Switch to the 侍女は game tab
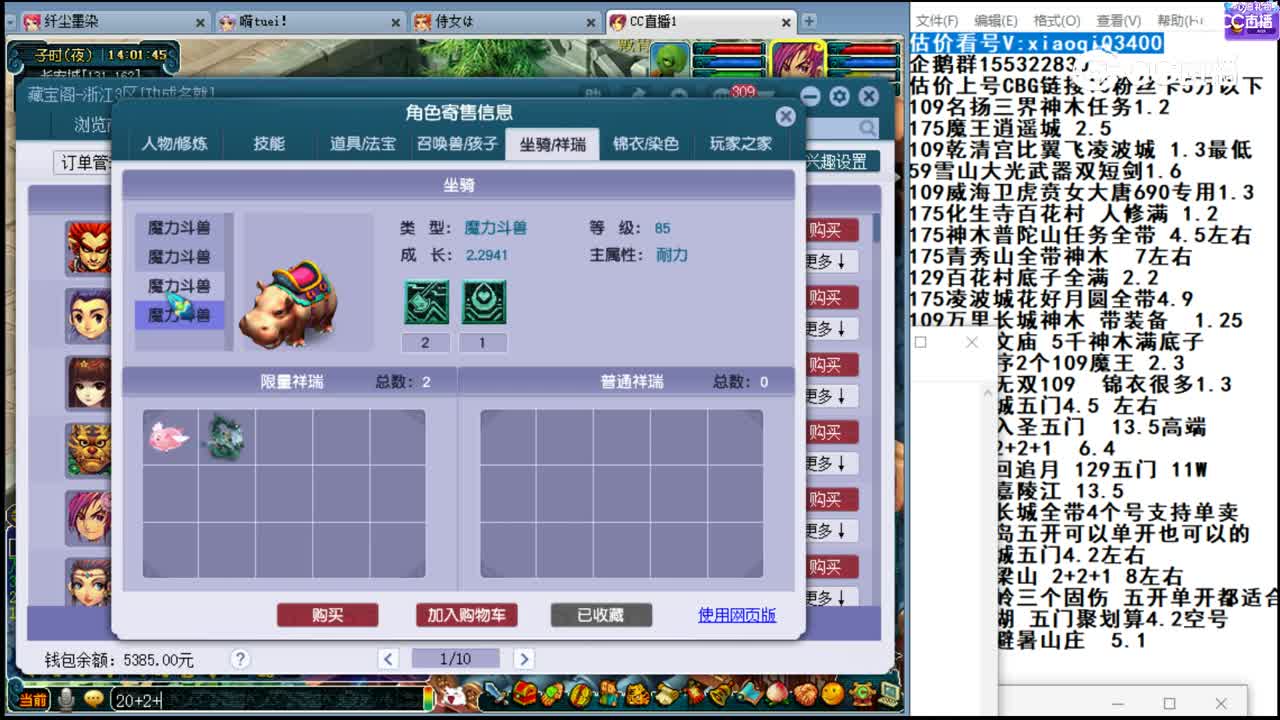The width and height of the screenshot is (1280, 720). tap(505, 21)
